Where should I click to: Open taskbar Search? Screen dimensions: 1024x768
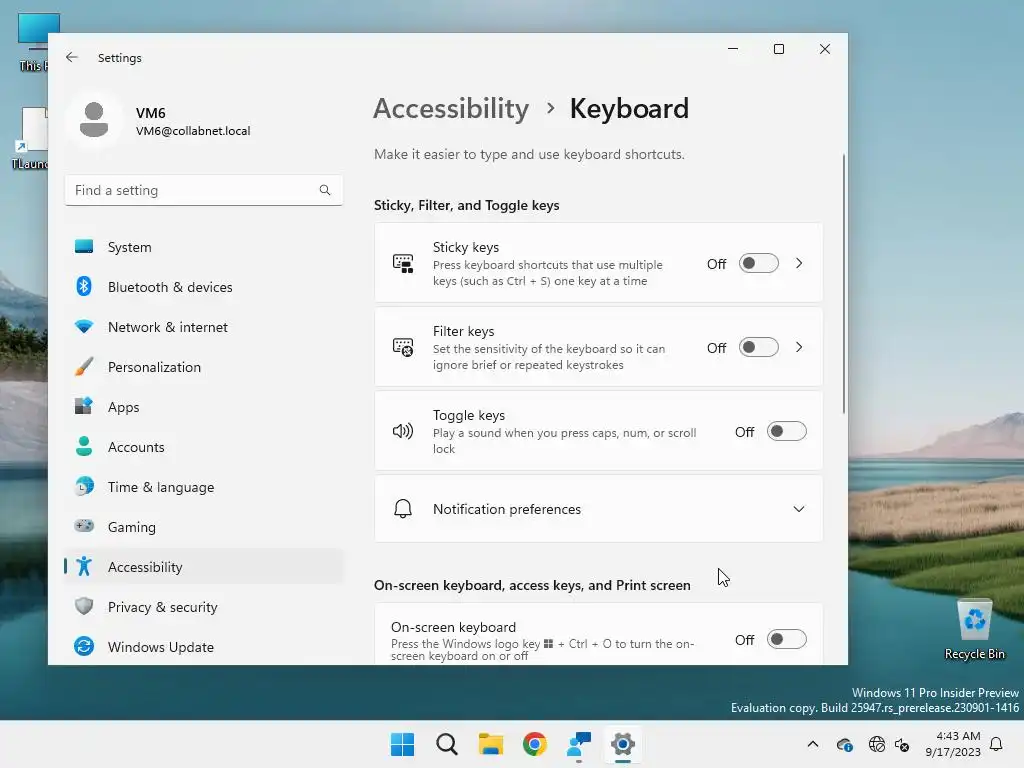447,744
